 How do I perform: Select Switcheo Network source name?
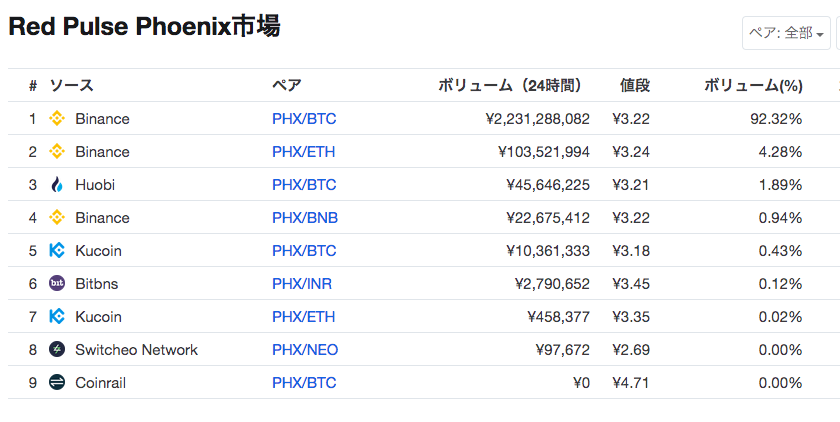coord(137,350)
